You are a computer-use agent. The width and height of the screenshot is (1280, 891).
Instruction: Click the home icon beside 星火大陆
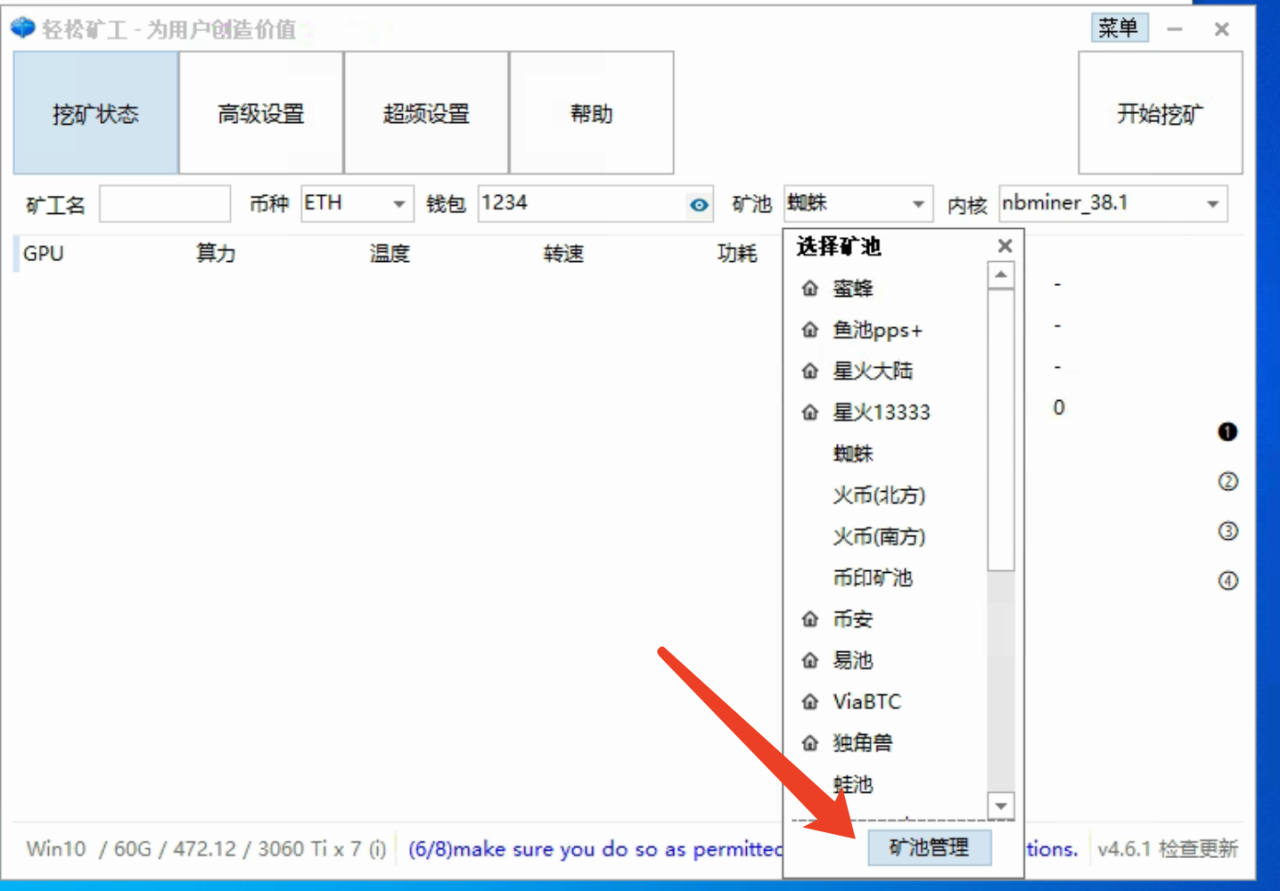coord(810,371)
